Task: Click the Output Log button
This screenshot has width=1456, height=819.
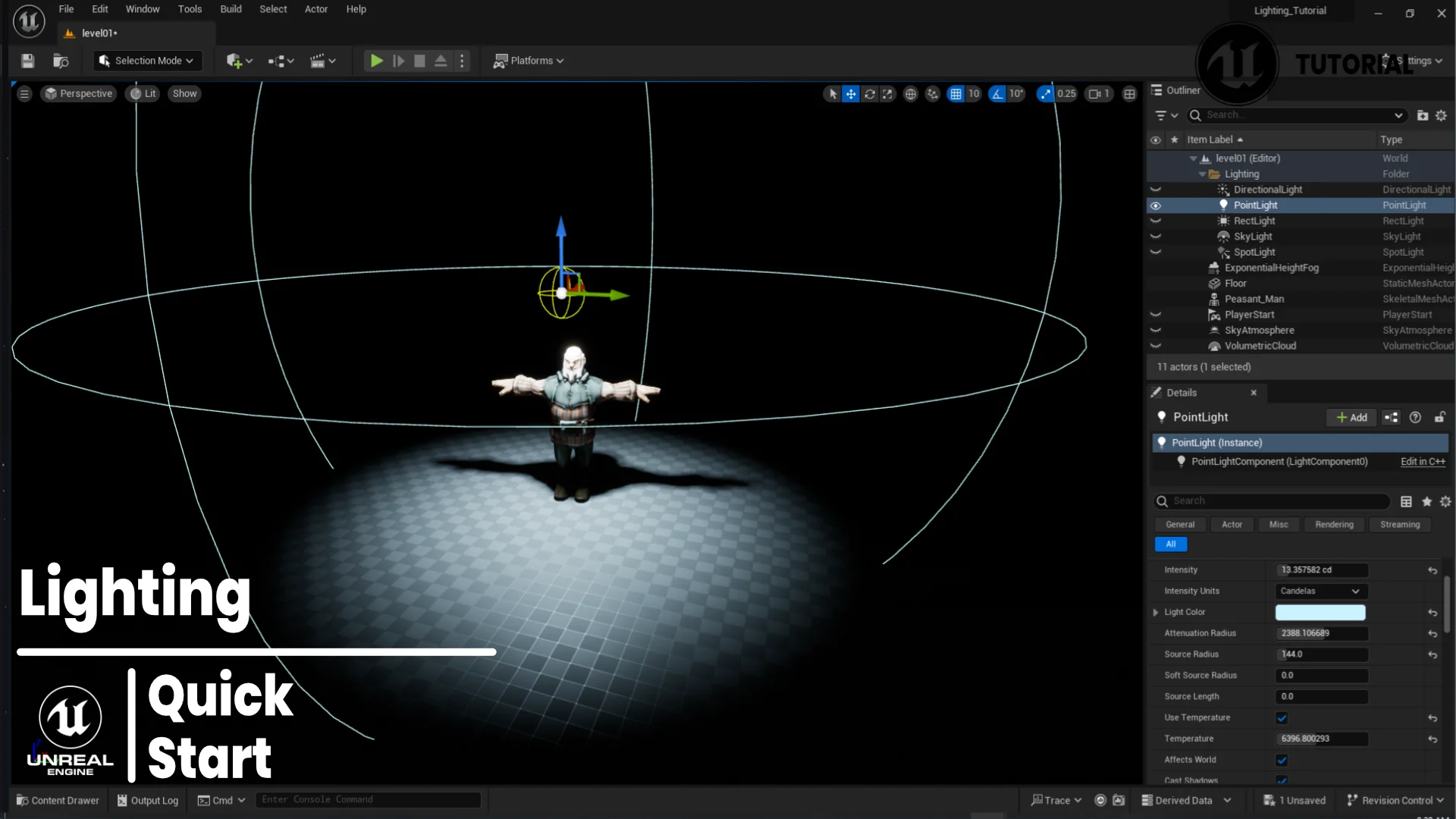Action: pyautogui.click(x=147, y=799)
